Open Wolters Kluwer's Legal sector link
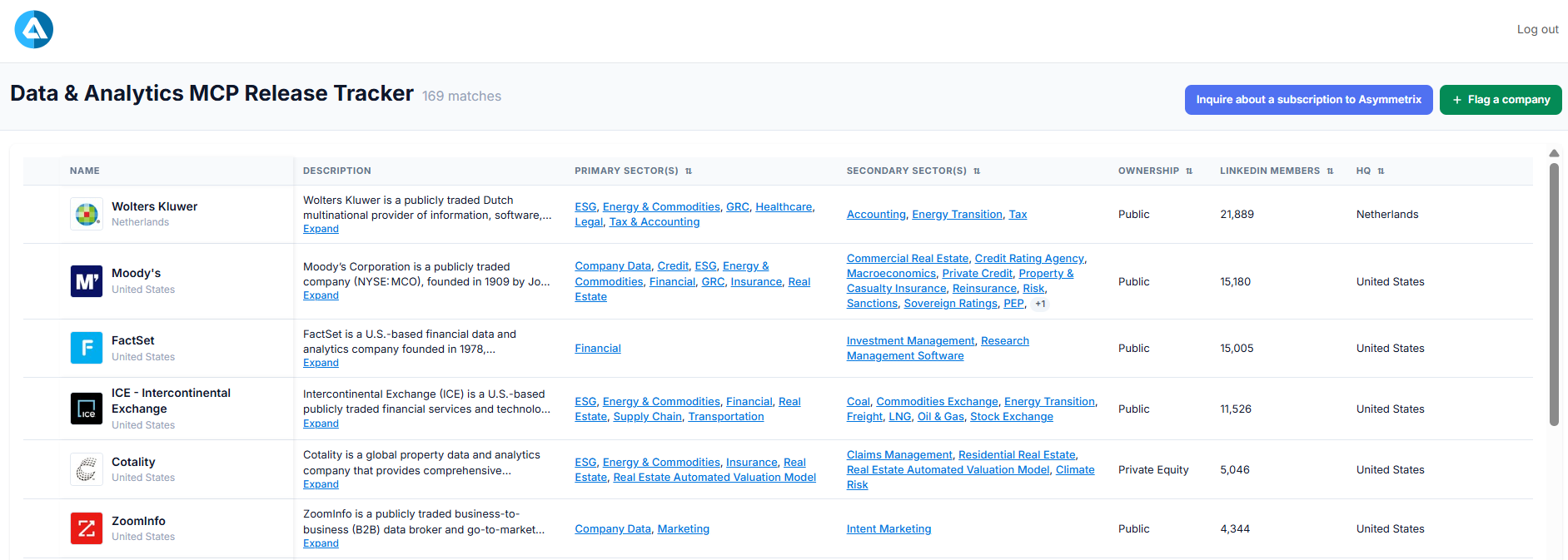 [589, 221]
